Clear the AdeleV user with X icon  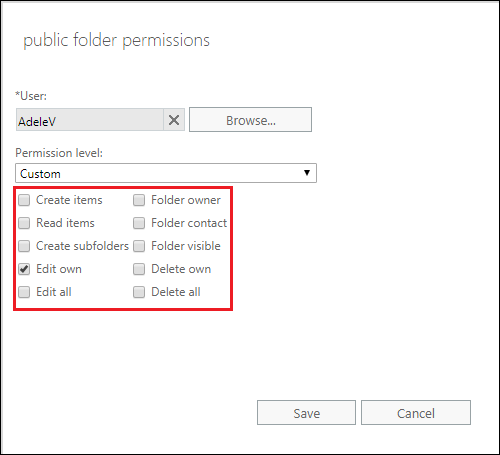tap(174, 120)
